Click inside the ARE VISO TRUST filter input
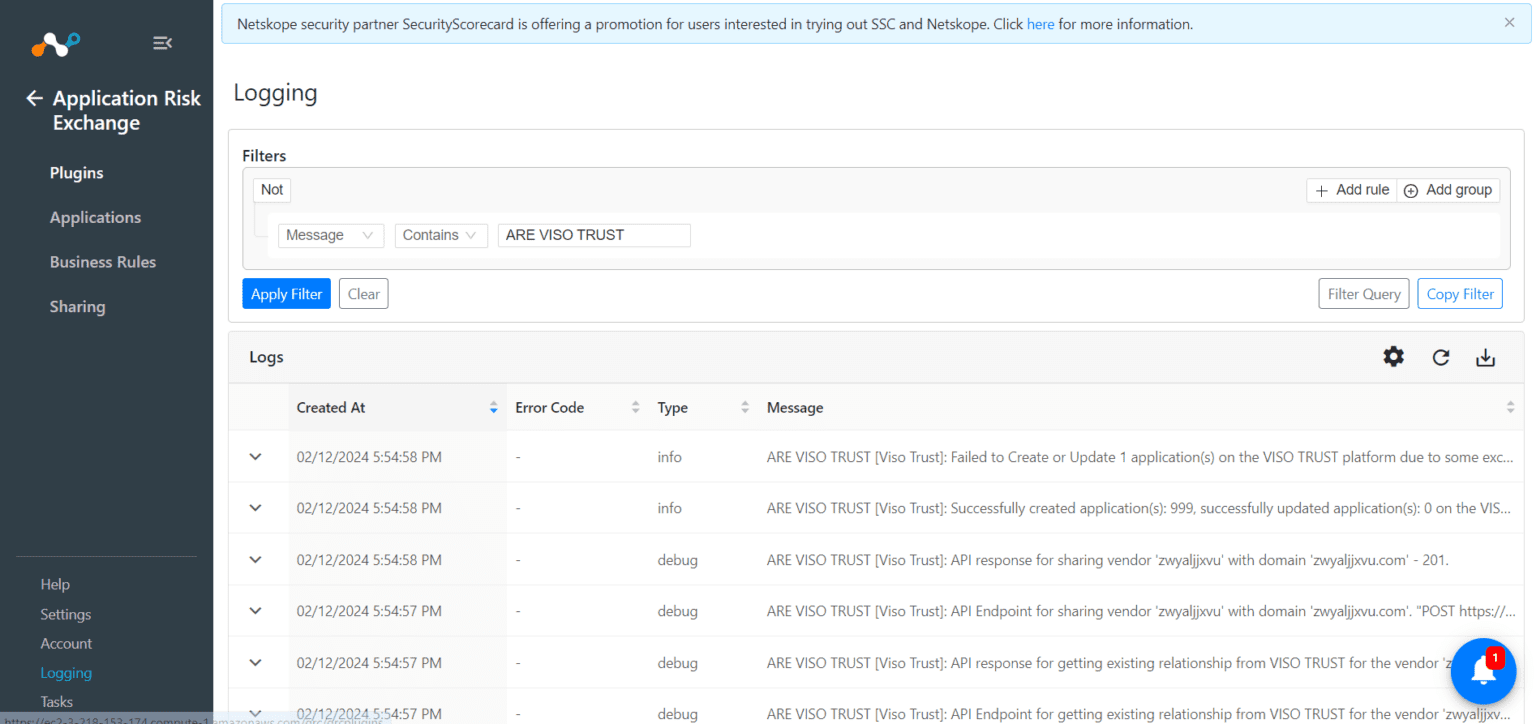 click(594, 235)
